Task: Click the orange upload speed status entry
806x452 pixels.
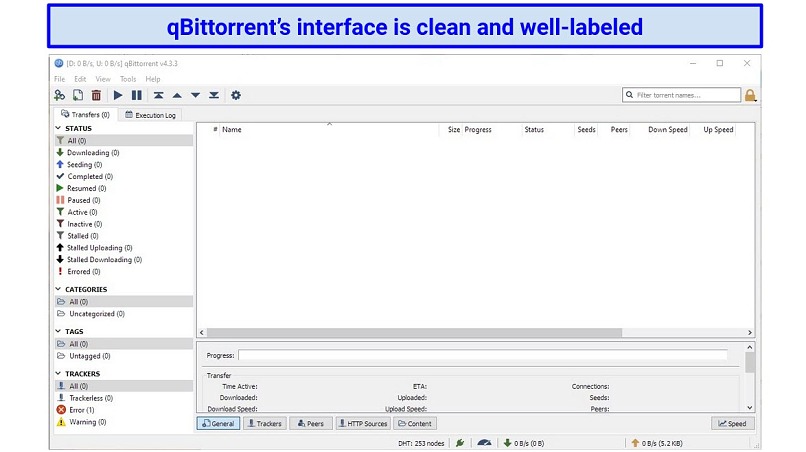Action: (x=656, y=443)
